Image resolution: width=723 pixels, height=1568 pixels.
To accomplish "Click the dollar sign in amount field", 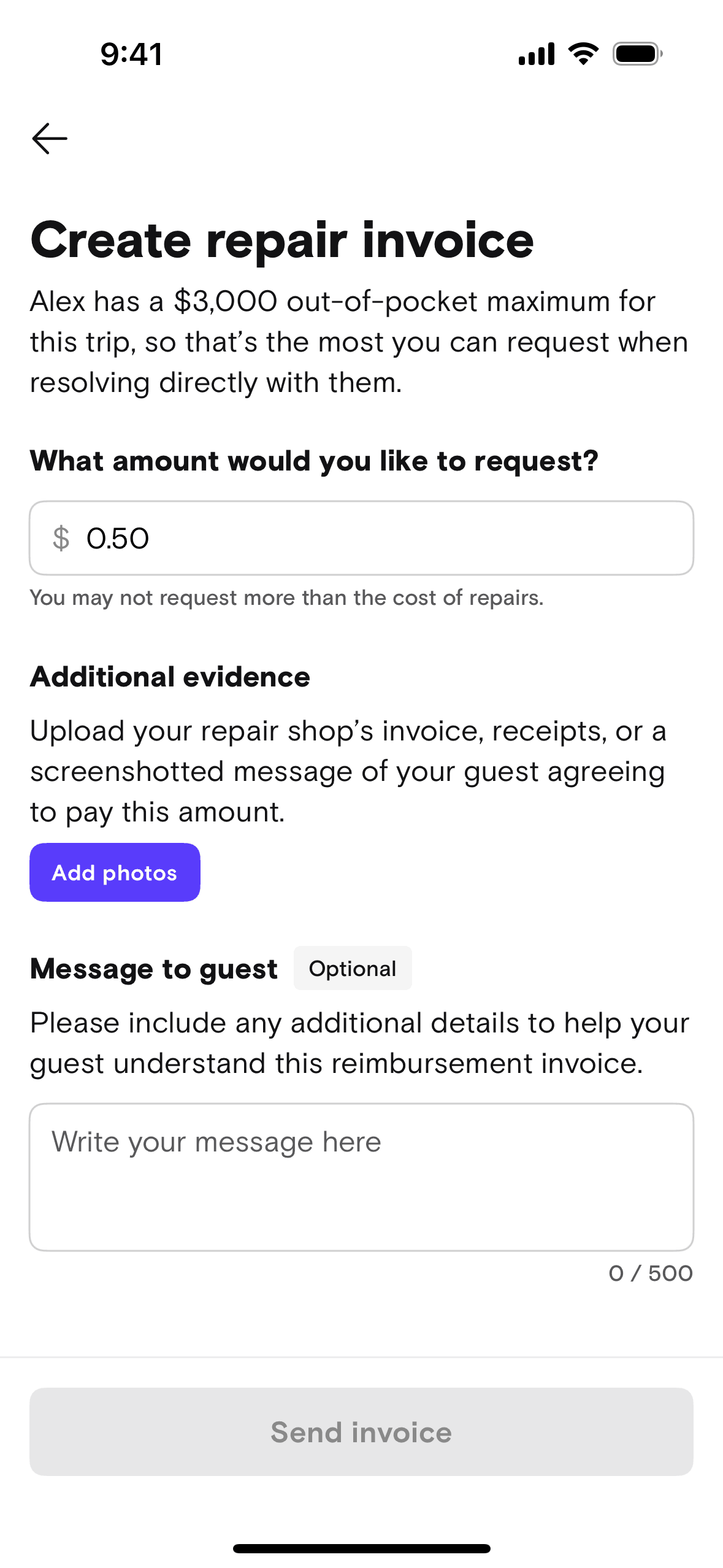I will (x=61, y=539).
